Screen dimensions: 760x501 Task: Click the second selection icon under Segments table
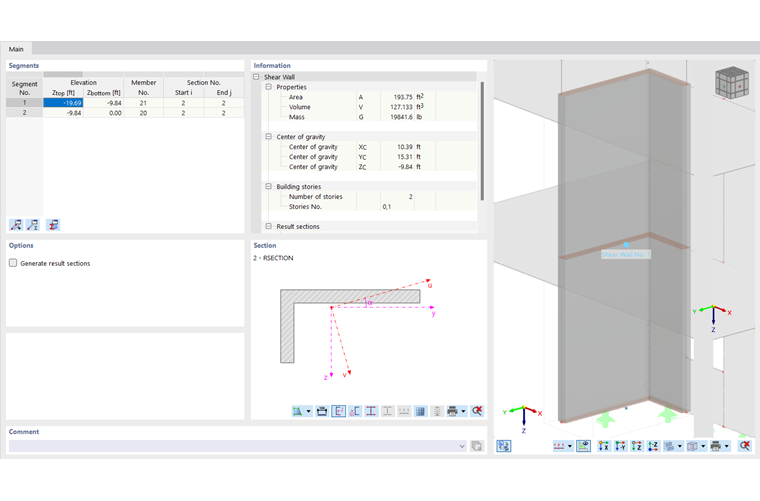33,225
